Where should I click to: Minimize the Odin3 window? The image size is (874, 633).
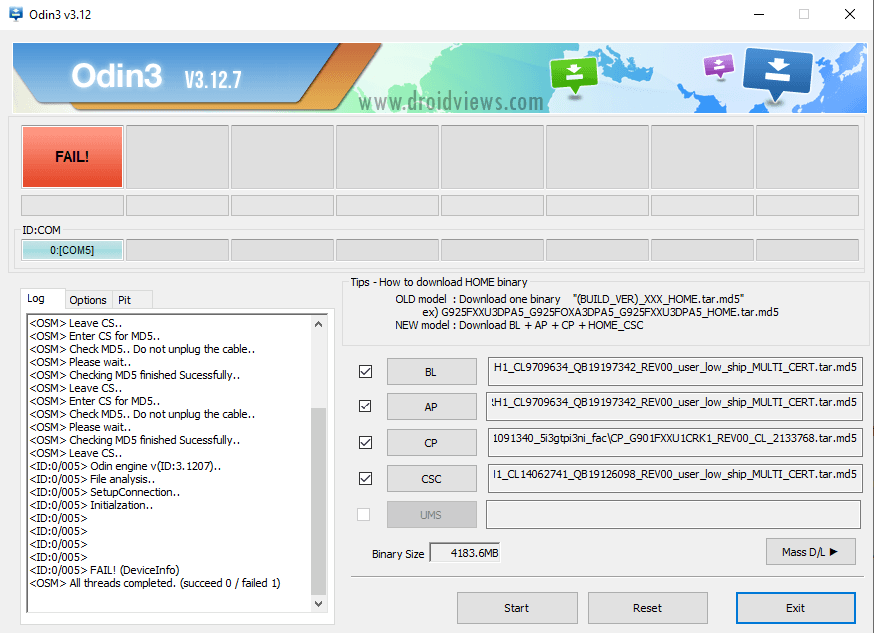point(759,14)
